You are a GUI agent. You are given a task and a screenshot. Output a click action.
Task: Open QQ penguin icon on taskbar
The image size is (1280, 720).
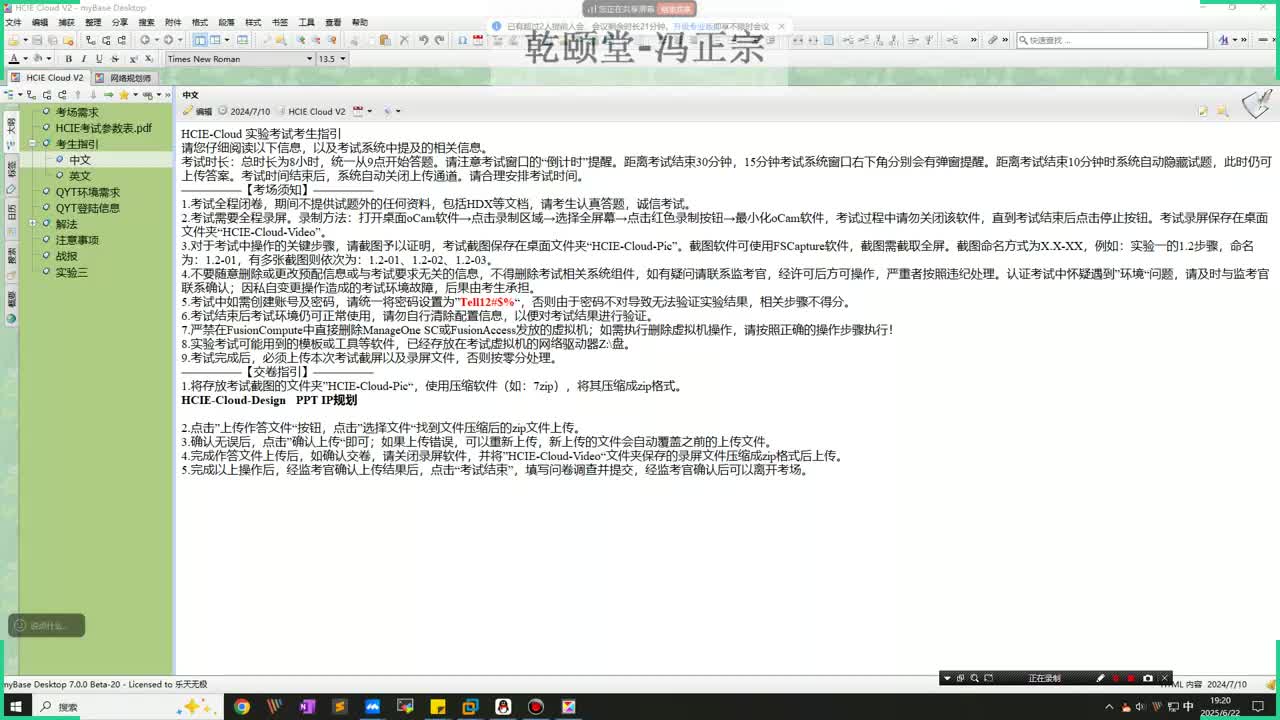pyautogui.click(x=503, y=707)
